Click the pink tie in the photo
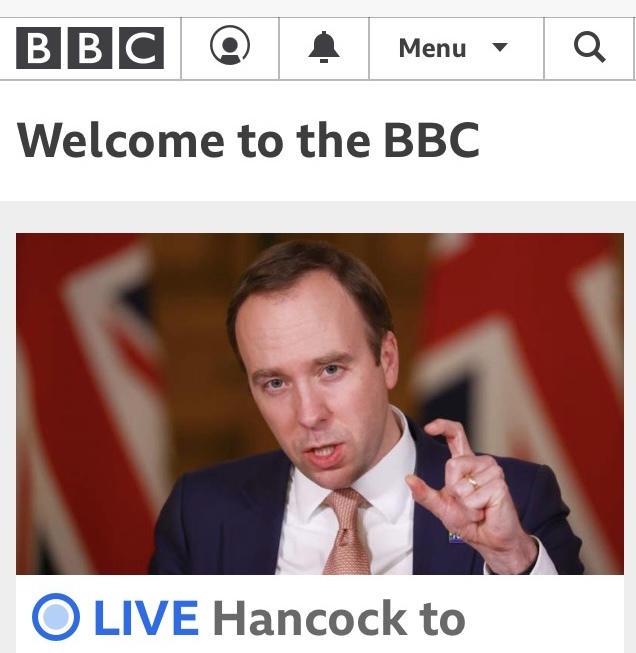This screenshot has height=653, width=636. (347, 532)
